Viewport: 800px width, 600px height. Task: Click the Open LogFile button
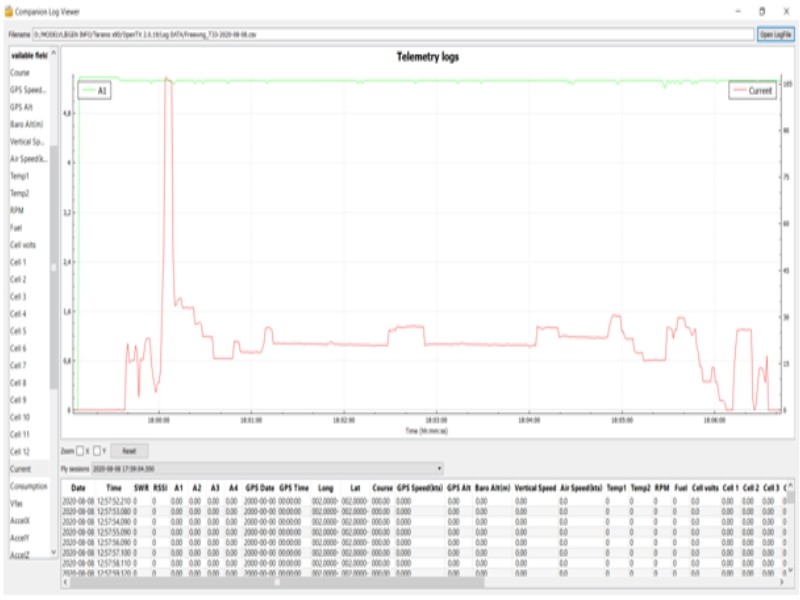coord(775,34)
